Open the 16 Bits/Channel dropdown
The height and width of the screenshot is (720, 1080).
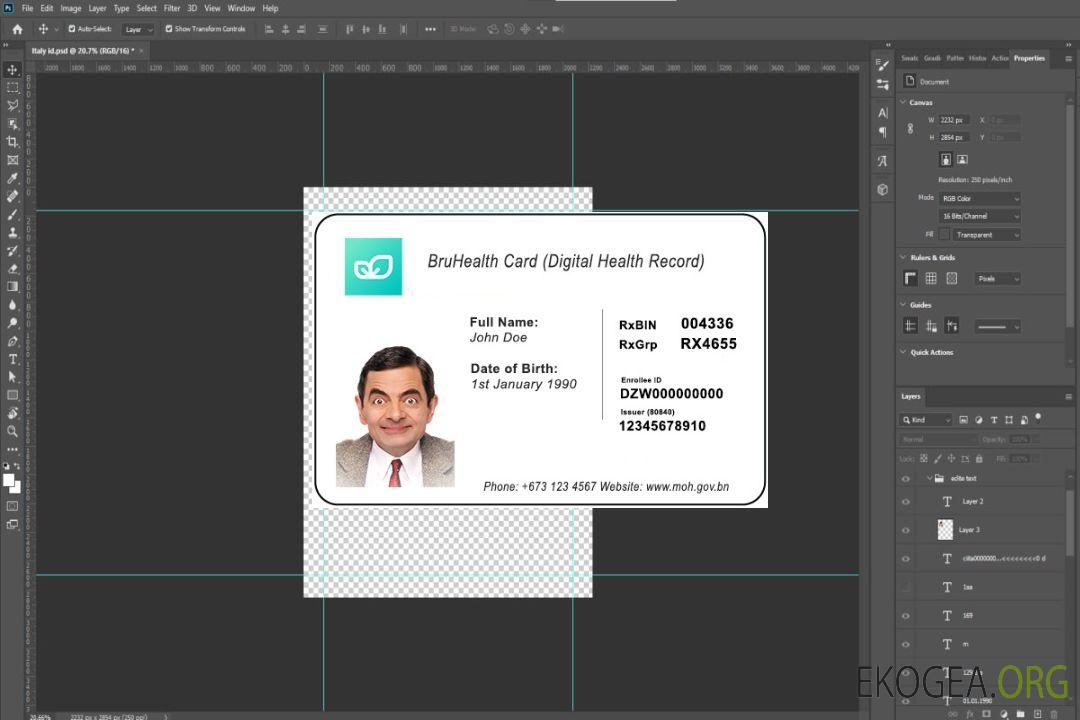pos(979,216)
